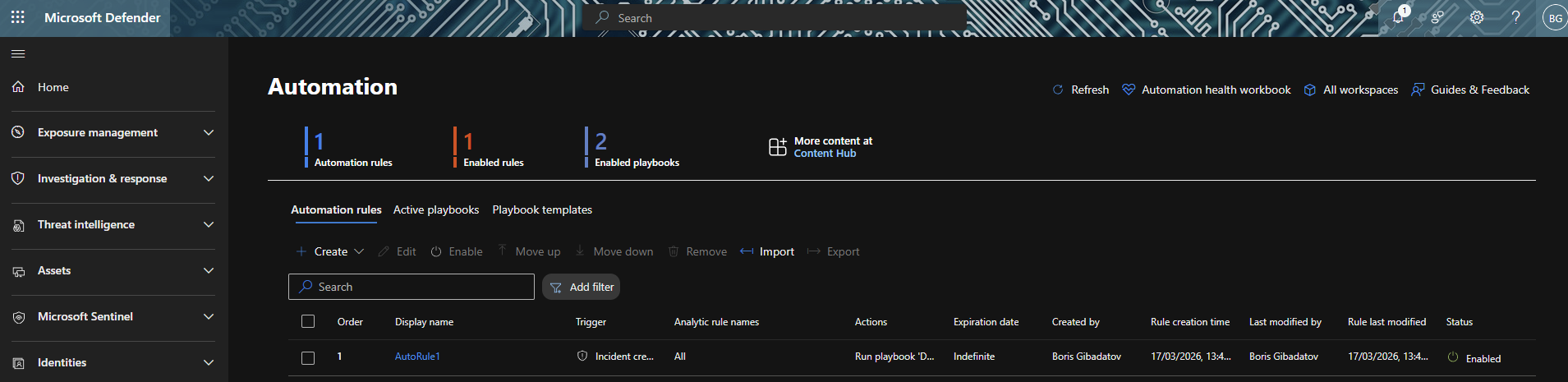Click the Export arrow icon
Screen dimensions: 1568x382
pos(814,251)
